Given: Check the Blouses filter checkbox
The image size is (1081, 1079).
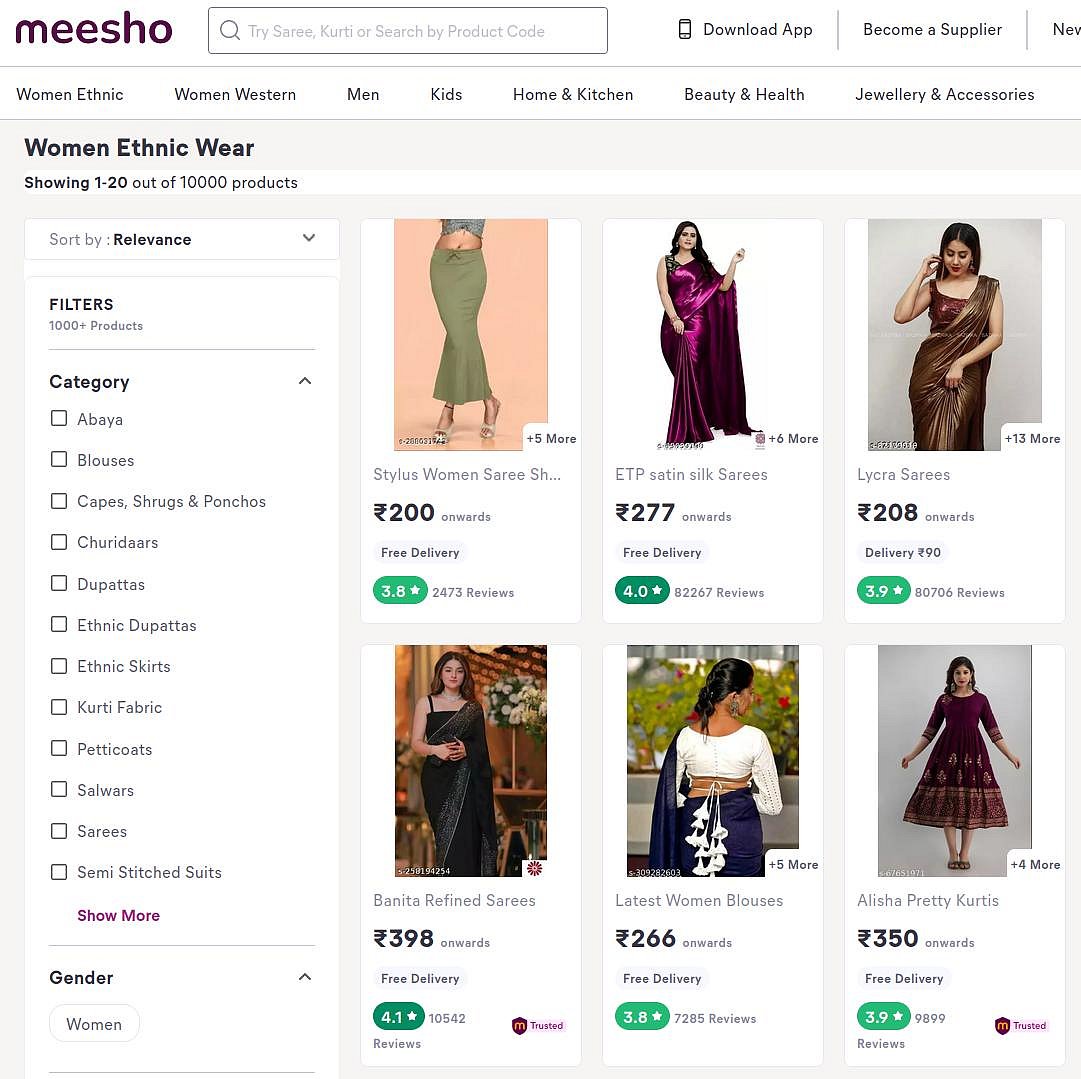Looking at the screenshot, I should [x=59, y=459].
